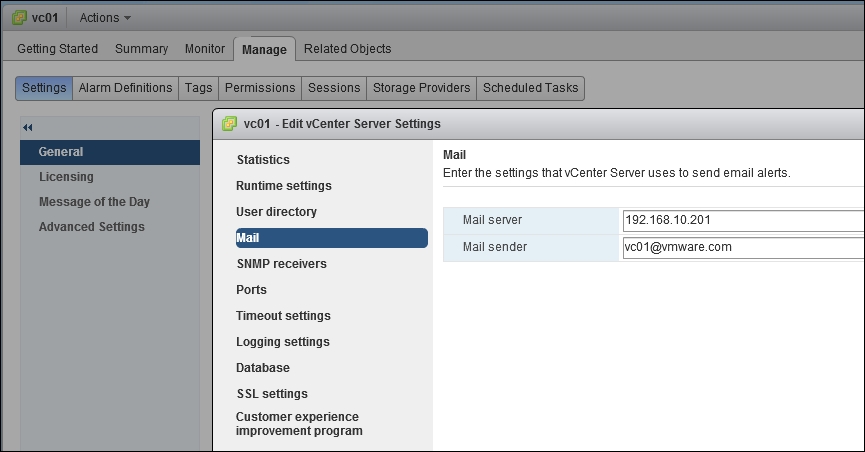865x452 pixels.
Task: Open Statistics settings category
Action: point(263,159)
